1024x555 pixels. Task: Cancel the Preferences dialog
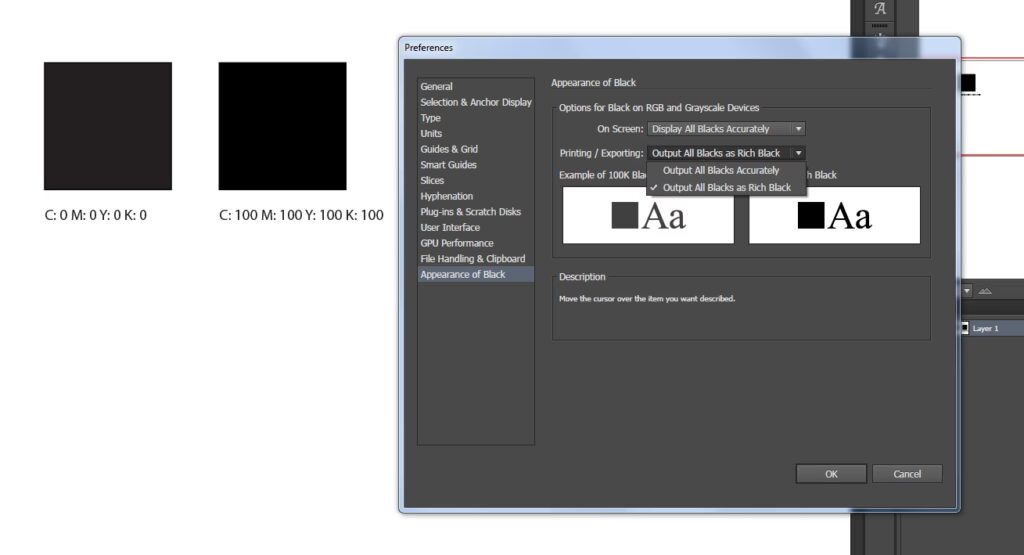coord(906,474)
